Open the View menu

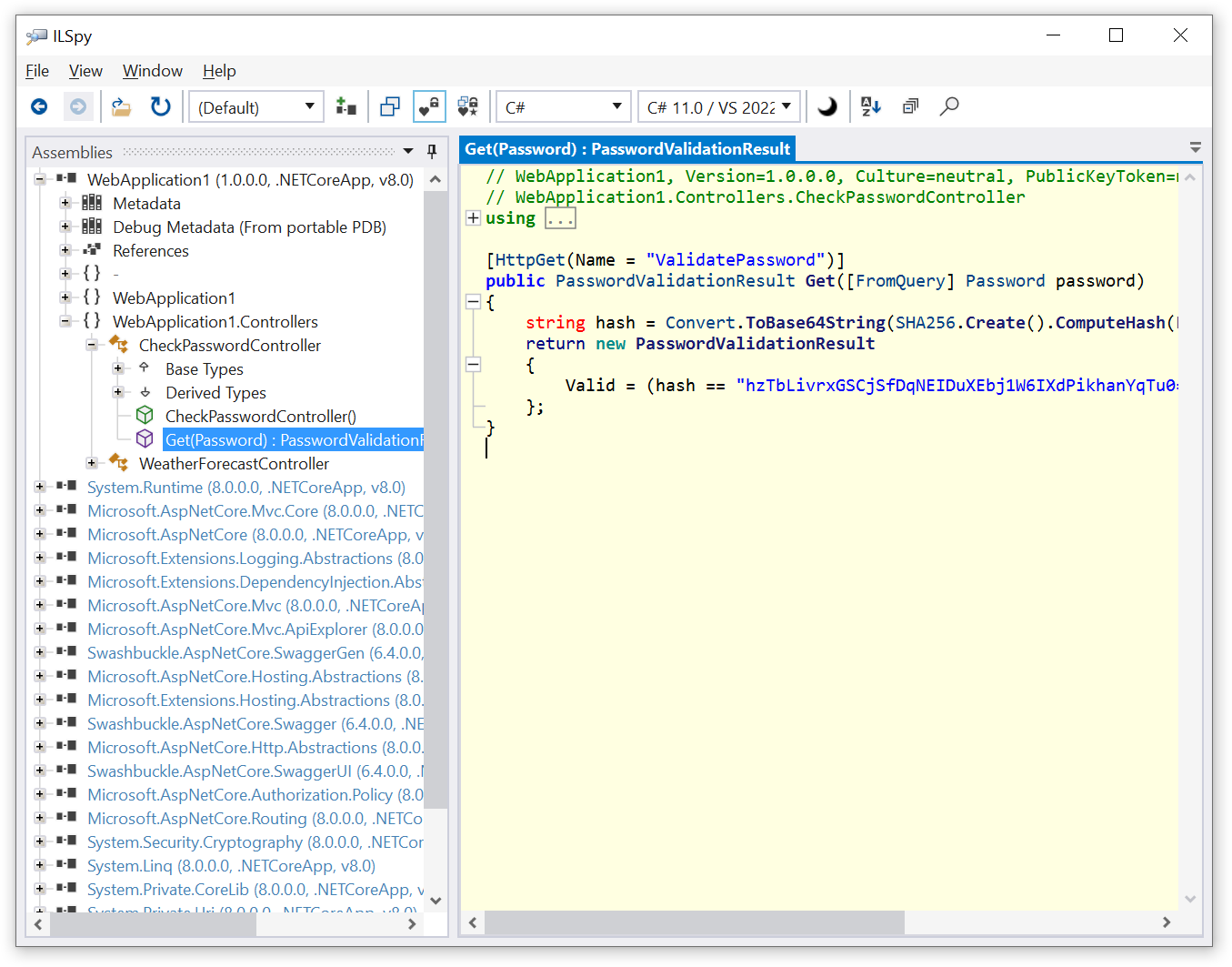pyautogui.click(x=85, y=71)
